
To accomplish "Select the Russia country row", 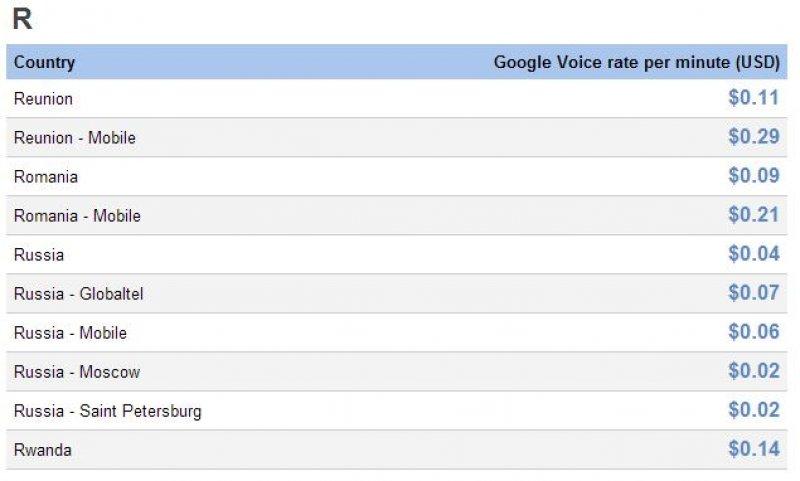I will (x=39, y=255).
